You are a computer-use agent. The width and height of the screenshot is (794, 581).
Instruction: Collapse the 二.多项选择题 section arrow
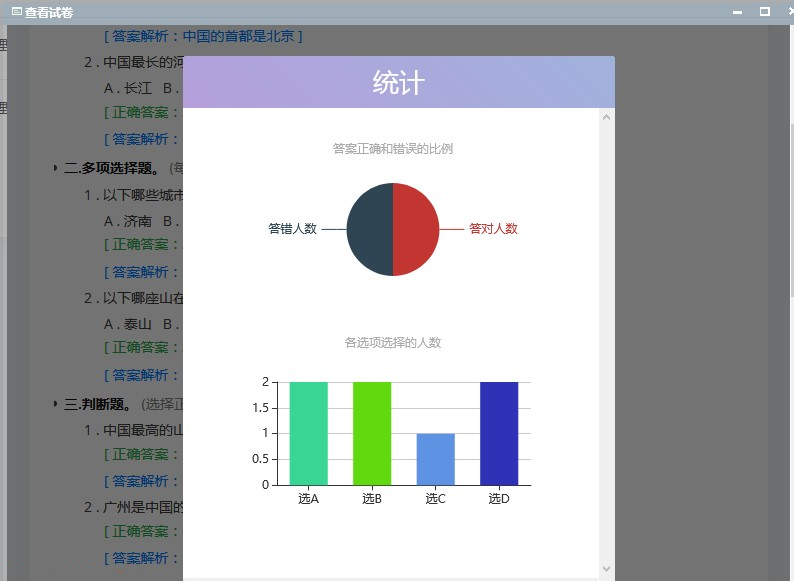55,168
